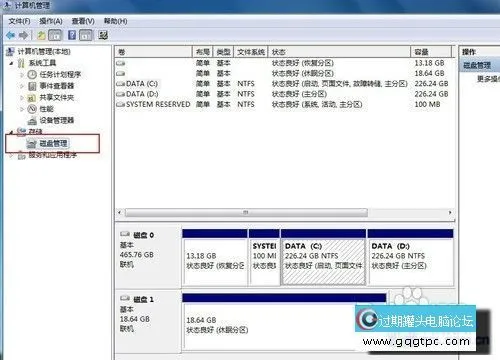Go back with the blue left arrow
500x360 pixels.
(11, 35)
